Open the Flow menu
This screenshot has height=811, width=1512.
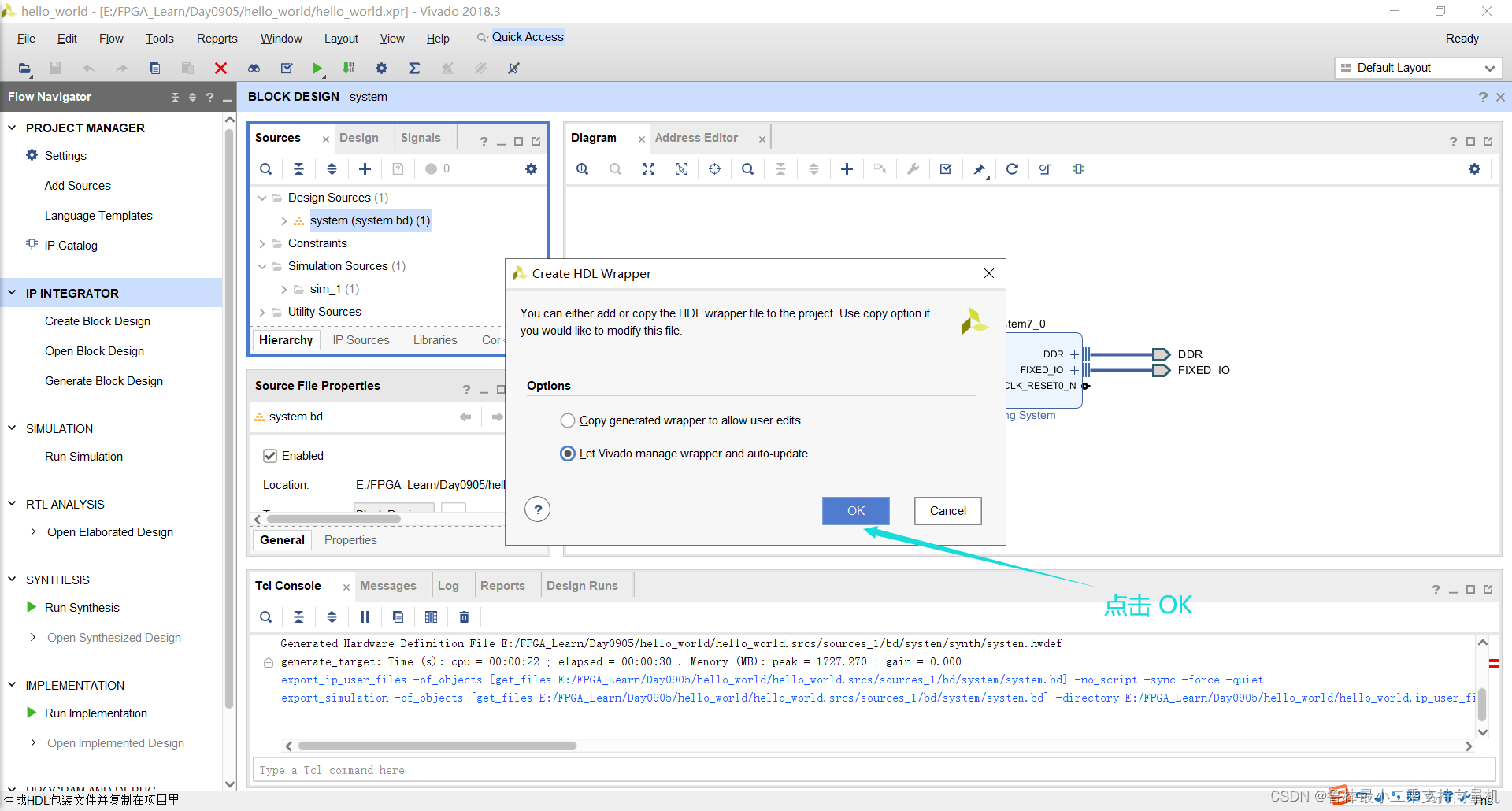[x=111, y=39]
